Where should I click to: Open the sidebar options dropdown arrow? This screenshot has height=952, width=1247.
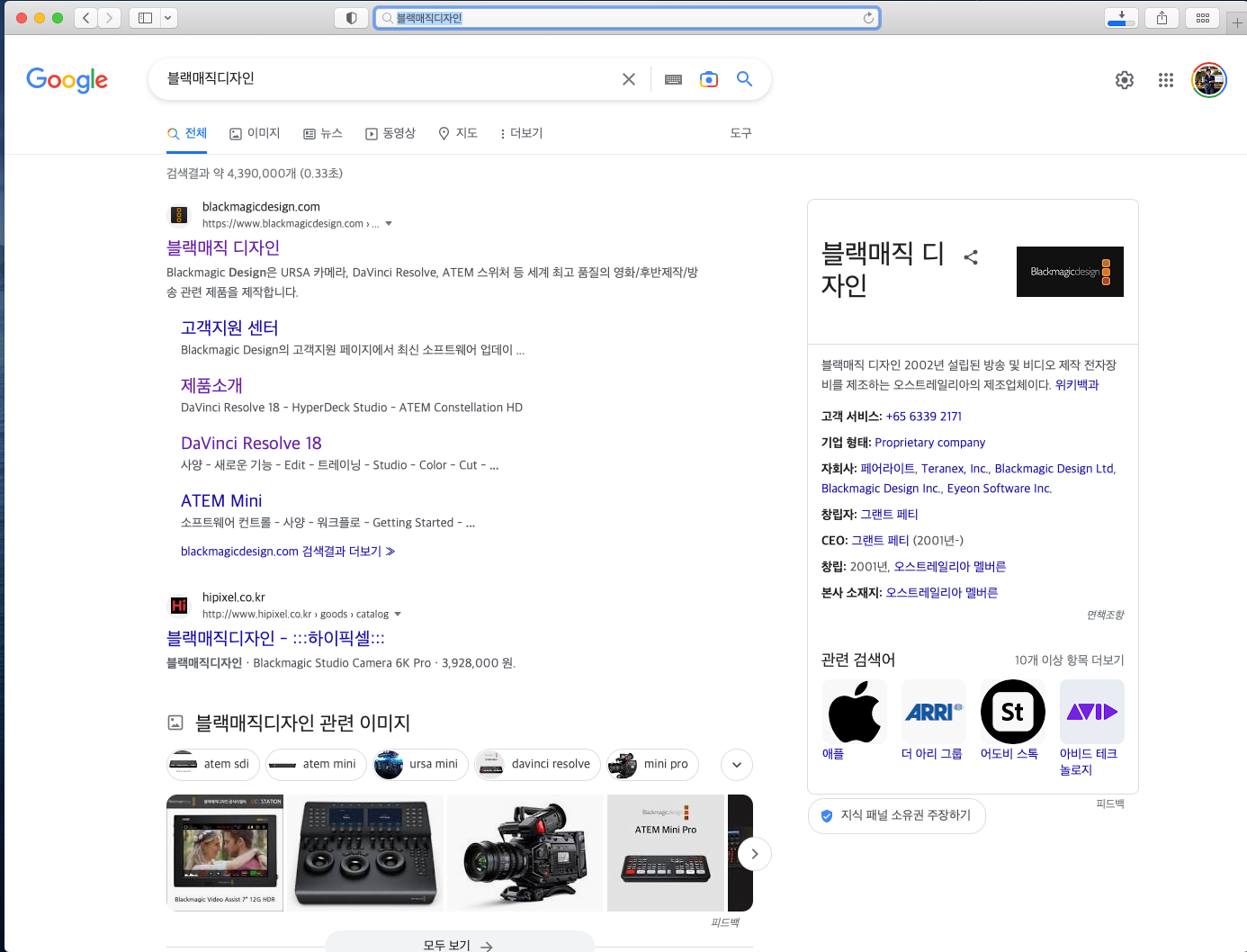click(168, 18)
